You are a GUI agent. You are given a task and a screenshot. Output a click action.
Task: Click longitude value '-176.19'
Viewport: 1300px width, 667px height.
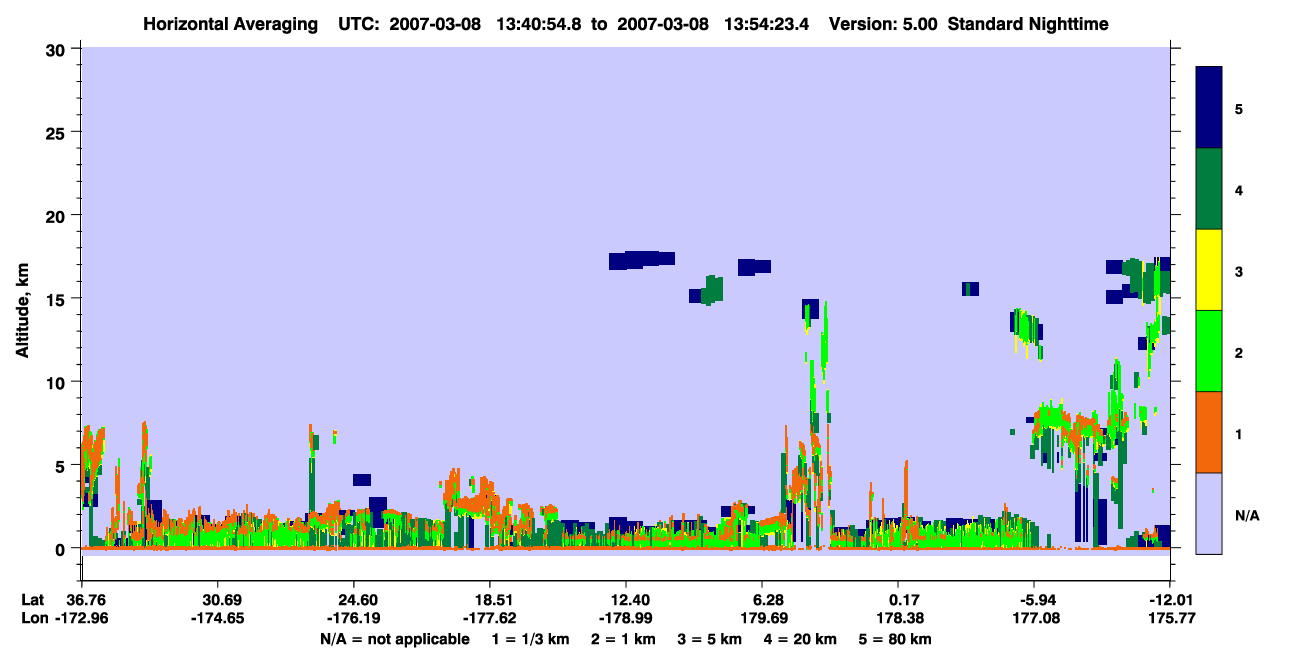[x=354, y=619]
